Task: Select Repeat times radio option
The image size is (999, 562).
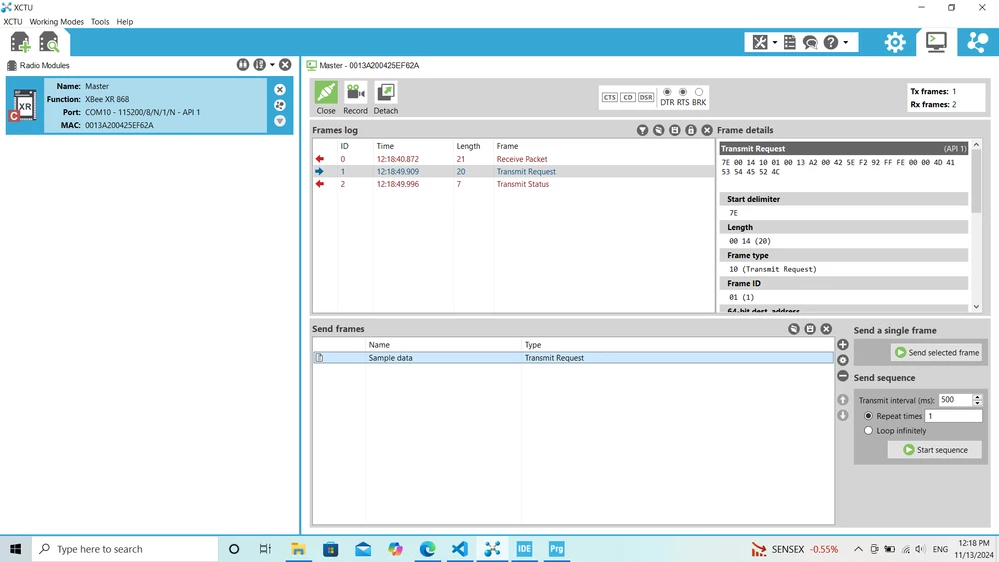Action: (868, 416)
